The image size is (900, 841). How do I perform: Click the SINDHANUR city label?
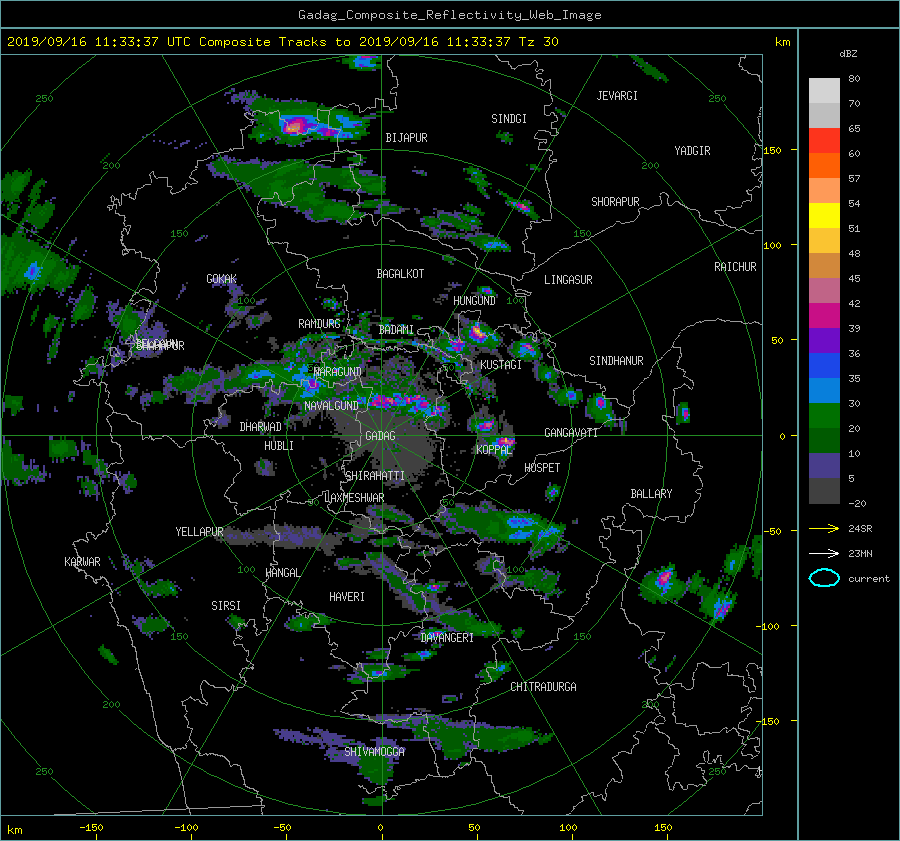(616, 361)
